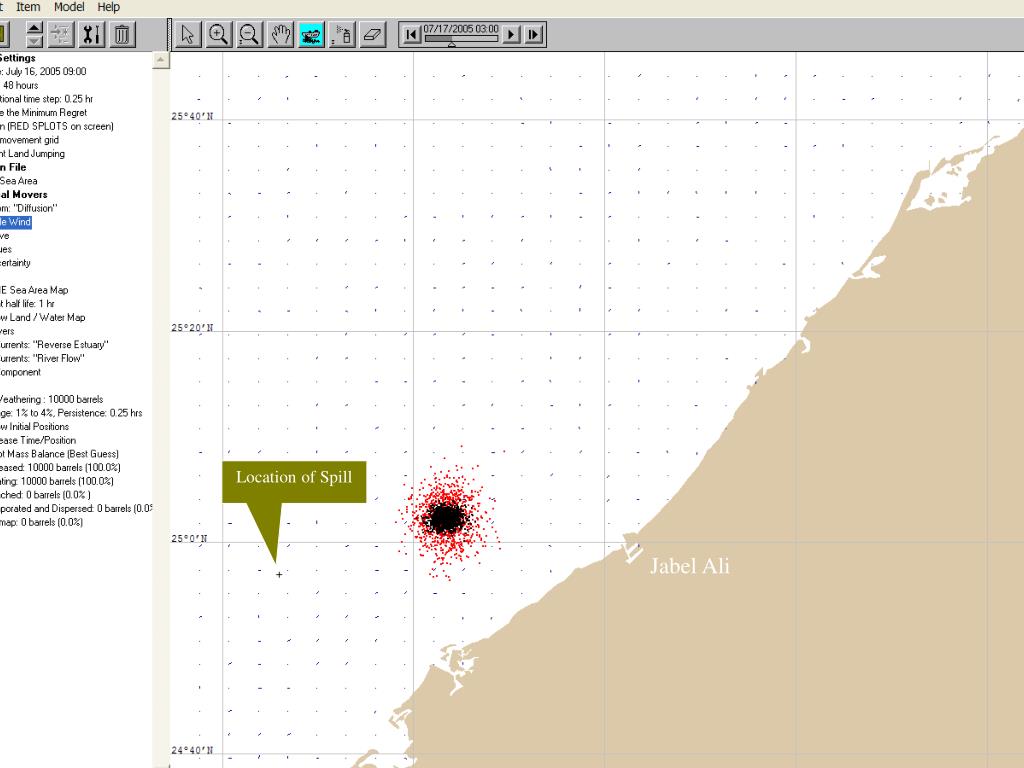Image resolution: width=1024 pixels, height=768 pixels.
Task: Pick the eraser tool
Action: tap(372, 35)
